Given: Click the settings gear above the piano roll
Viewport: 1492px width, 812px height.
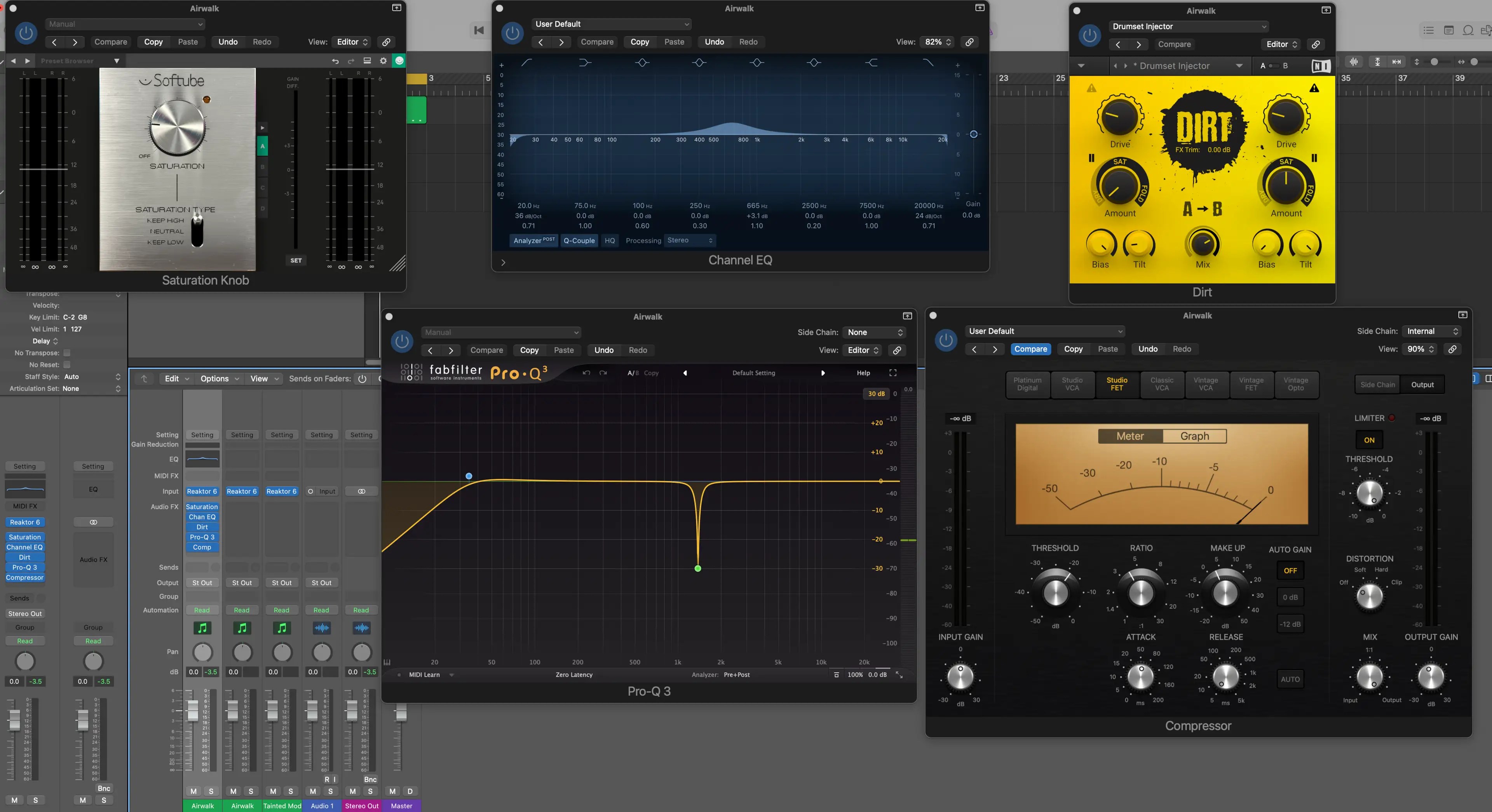Looking at the screenshot, I should 383,60.
